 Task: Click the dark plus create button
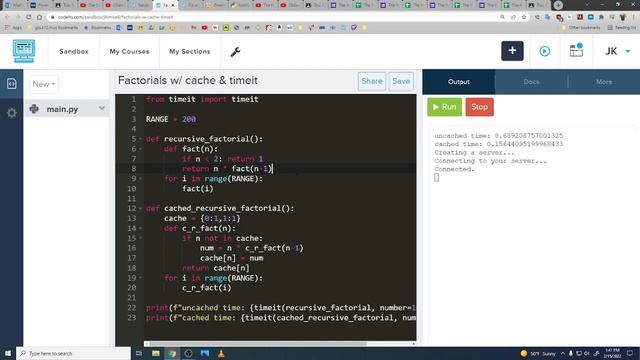pyautogui.click(x=512, y=51)
